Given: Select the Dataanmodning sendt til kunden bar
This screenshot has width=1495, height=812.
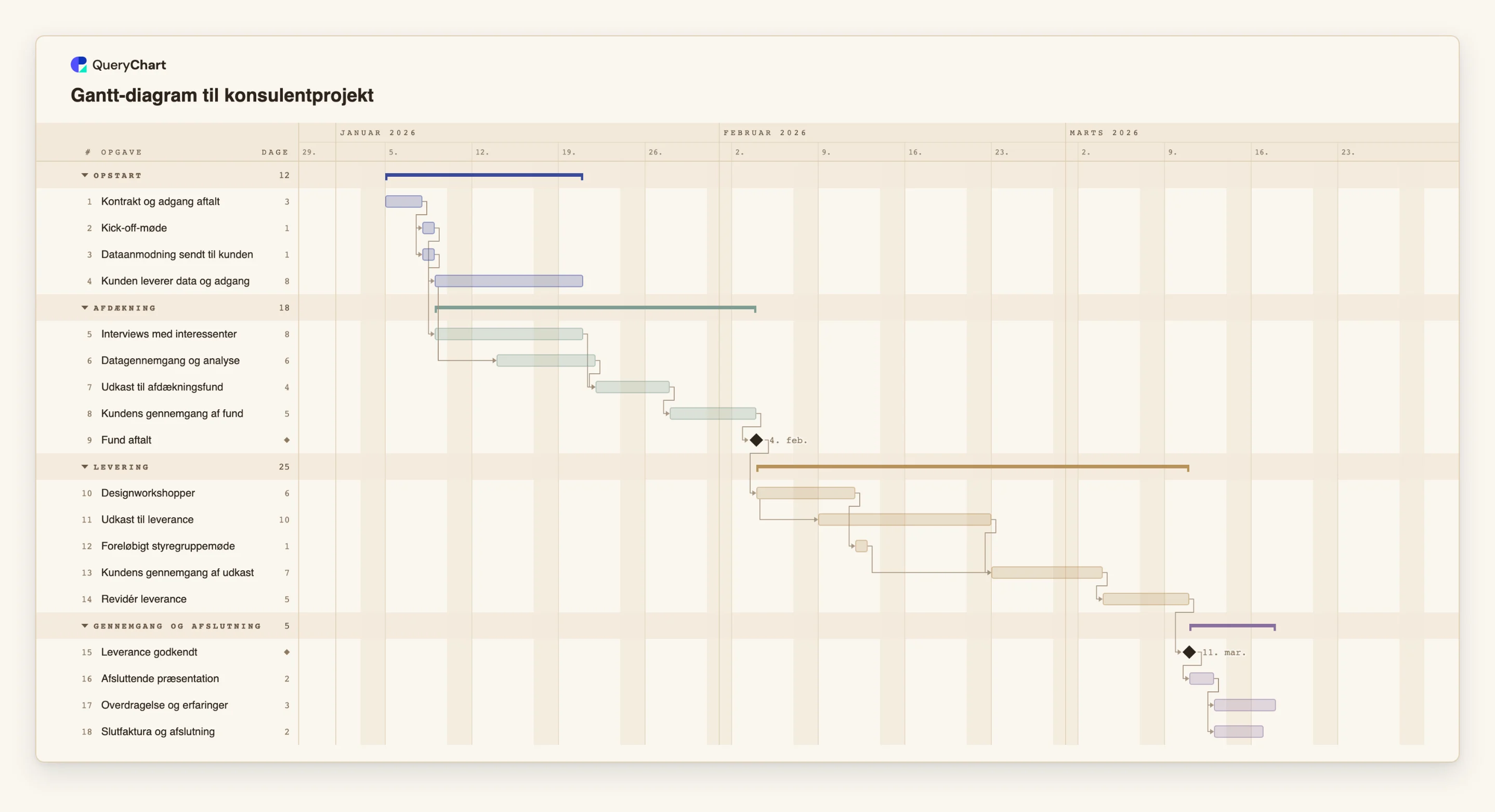Looking at the screenshot, I should click(x=428, y=254).
